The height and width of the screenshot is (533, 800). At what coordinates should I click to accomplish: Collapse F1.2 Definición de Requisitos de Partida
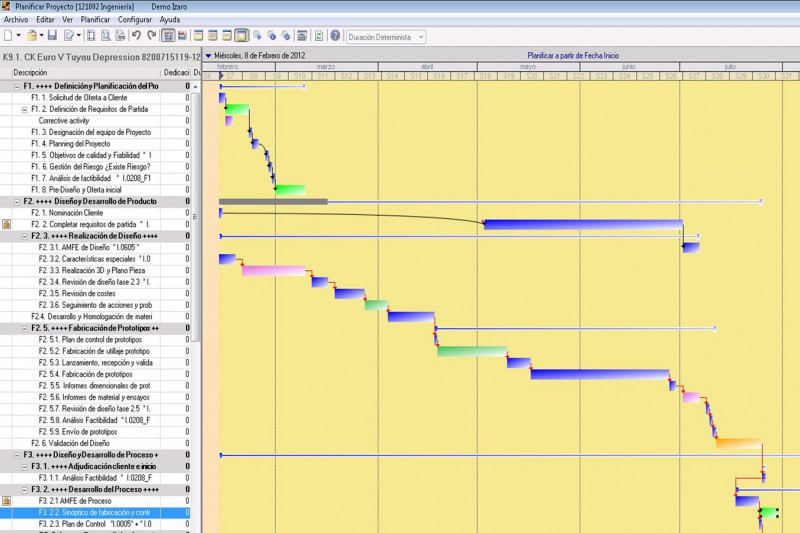(x=24, y=110)
